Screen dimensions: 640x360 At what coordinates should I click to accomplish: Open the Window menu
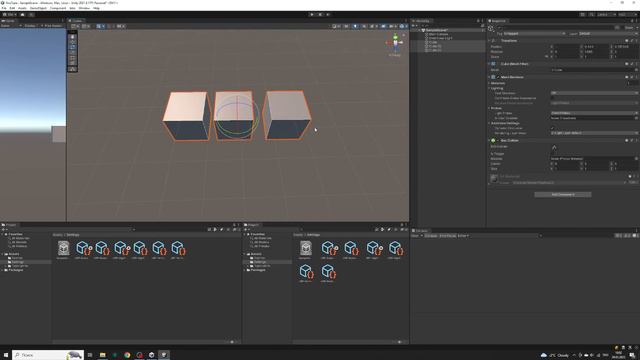84,8
